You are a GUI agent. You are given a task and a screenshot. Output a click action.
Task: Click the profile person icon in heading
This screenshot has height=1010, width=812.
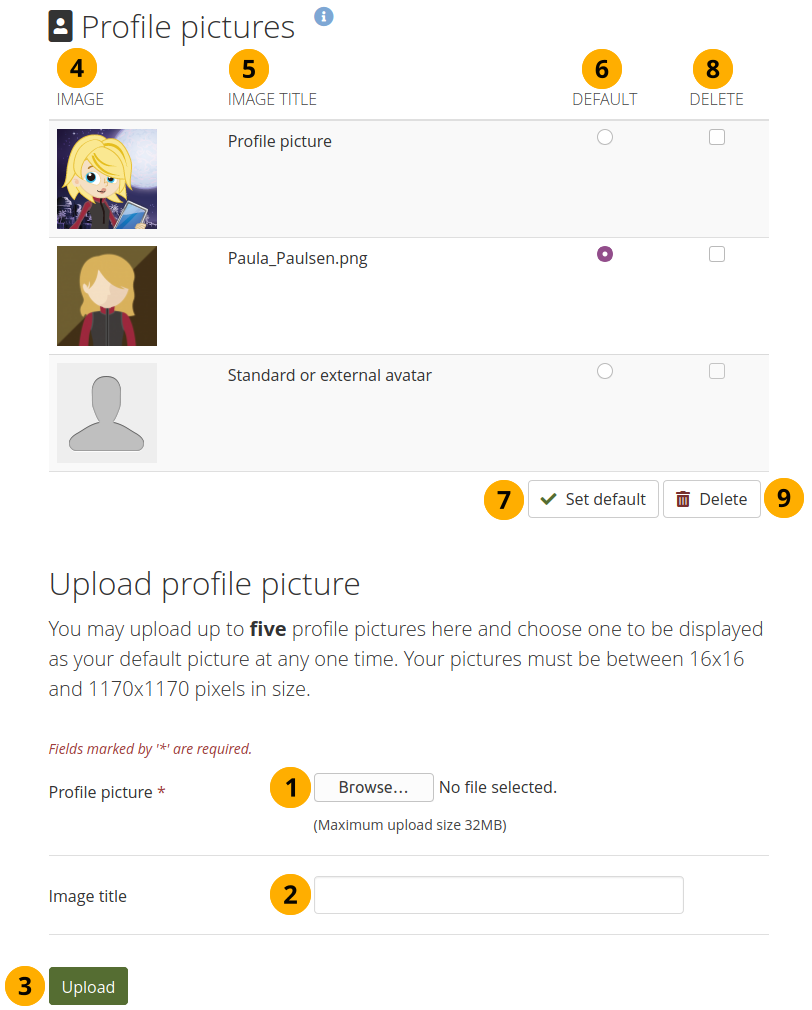(x=61, y=27)
